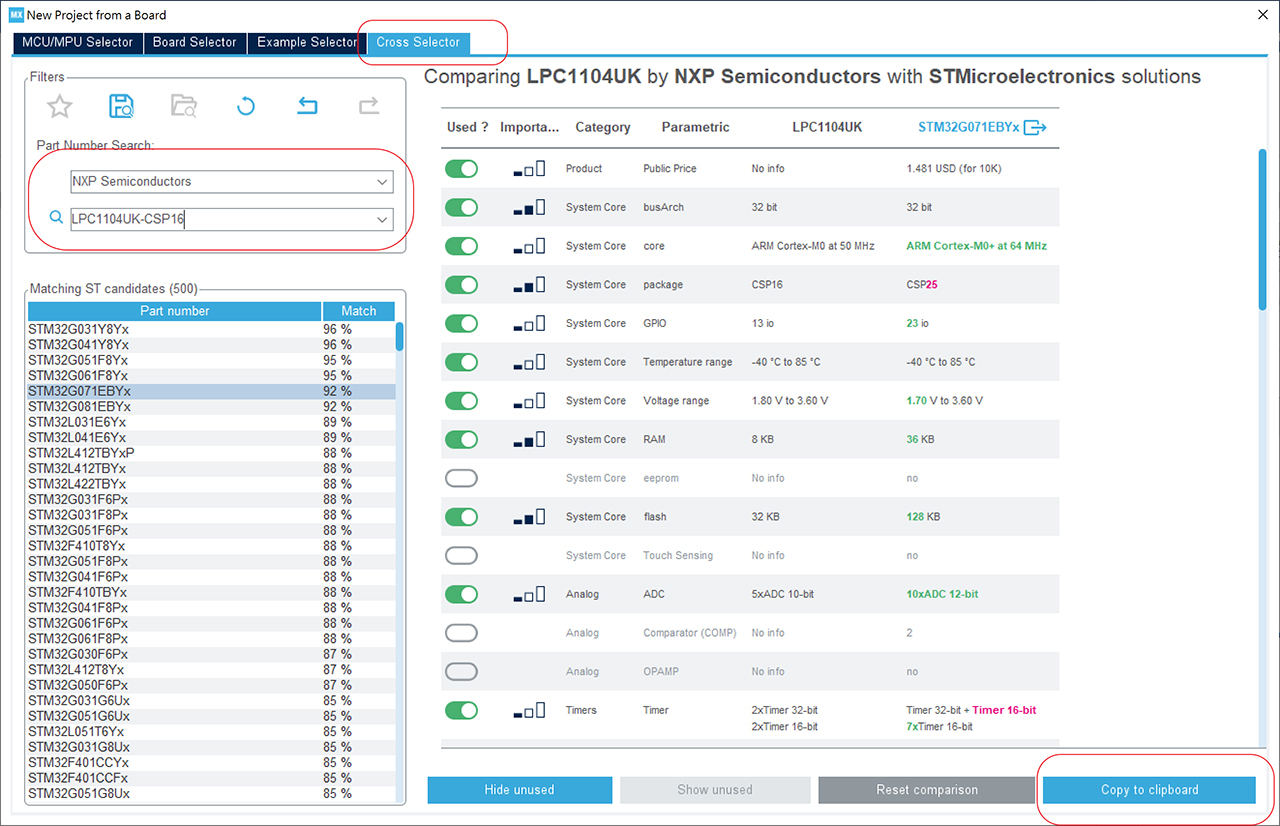
Task: Turn on the Touch Sensing toggle
Action: click(x=461, y=556)
